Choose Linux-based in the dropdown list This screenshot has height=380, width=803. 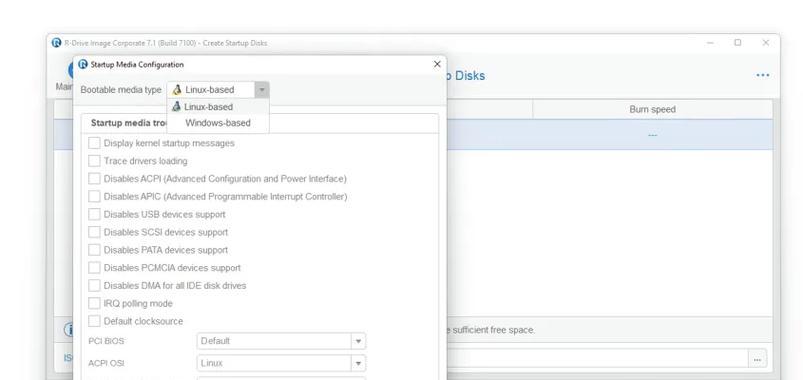click(218, 107)
